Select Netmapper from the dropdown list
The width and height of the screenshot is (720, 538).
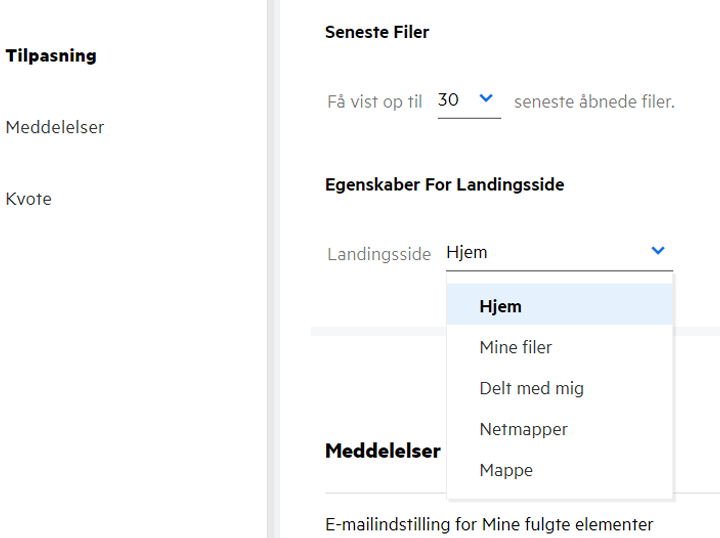[523, 429]
